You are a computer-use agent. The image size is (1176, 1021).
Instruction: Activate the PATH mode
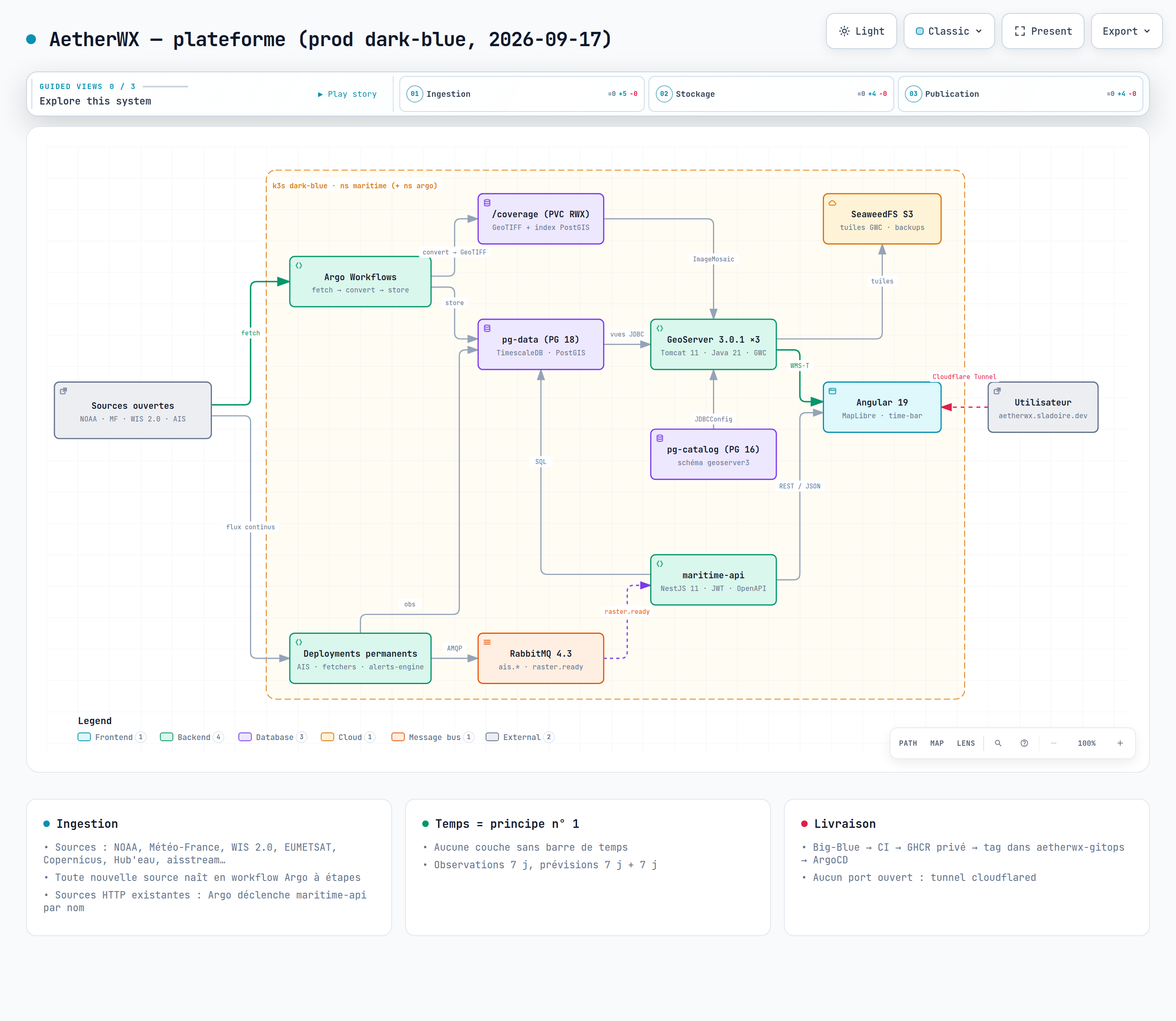pos(908,743)
